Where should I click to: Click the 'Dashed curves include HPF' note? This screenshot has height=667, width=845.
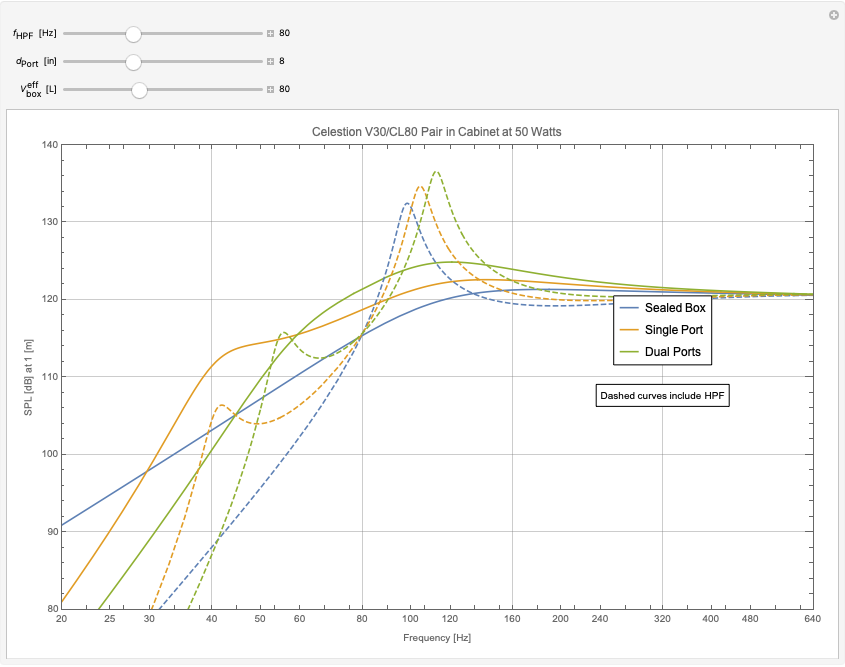(x=662, y=395)
